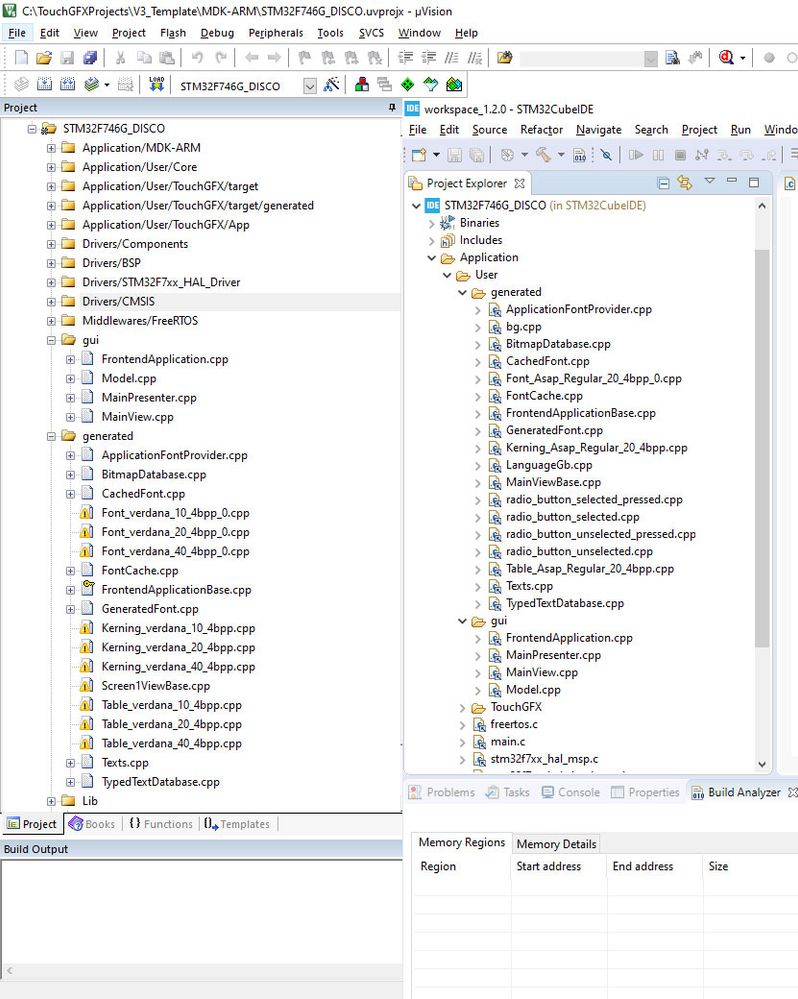Click the Build target icon in µVision
Viewport: 798px width, 999px height.
coord(45,84)
